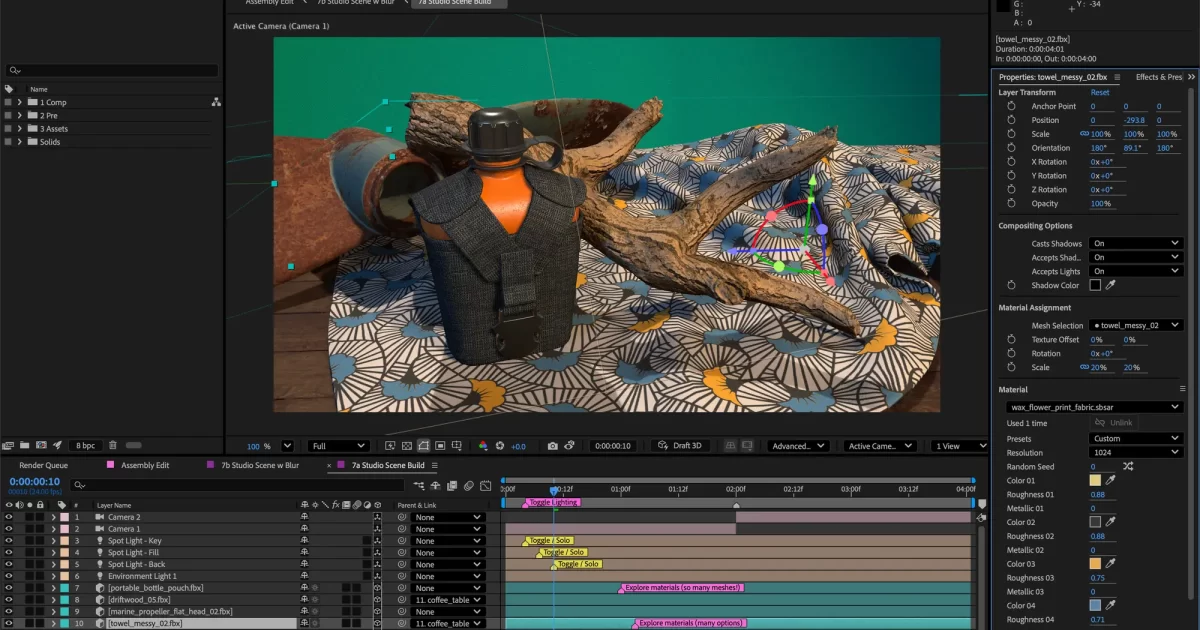Click the trash icon in the Project panel
Screen dimensions: 1200x630
pos(113,445)
